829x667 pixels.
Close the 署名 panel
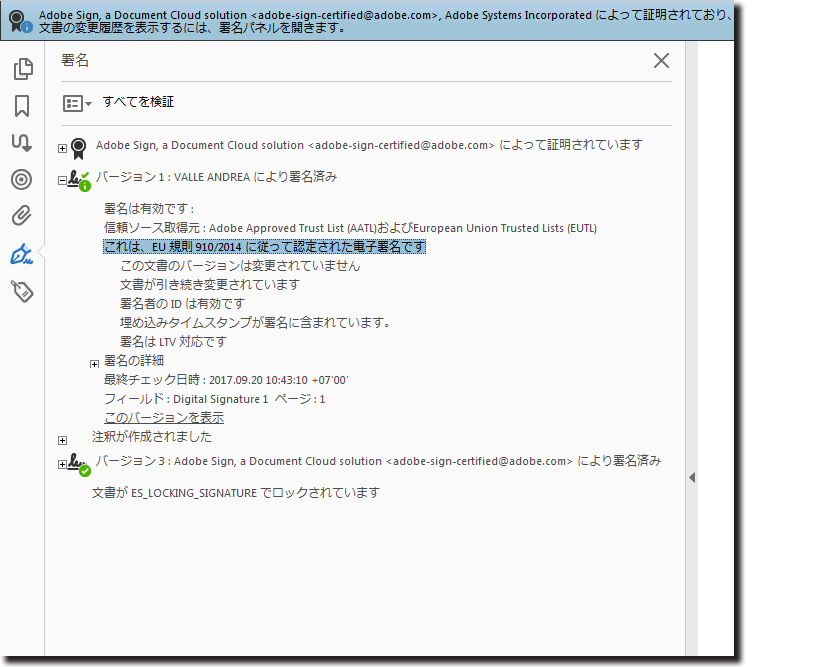point(661,60)
